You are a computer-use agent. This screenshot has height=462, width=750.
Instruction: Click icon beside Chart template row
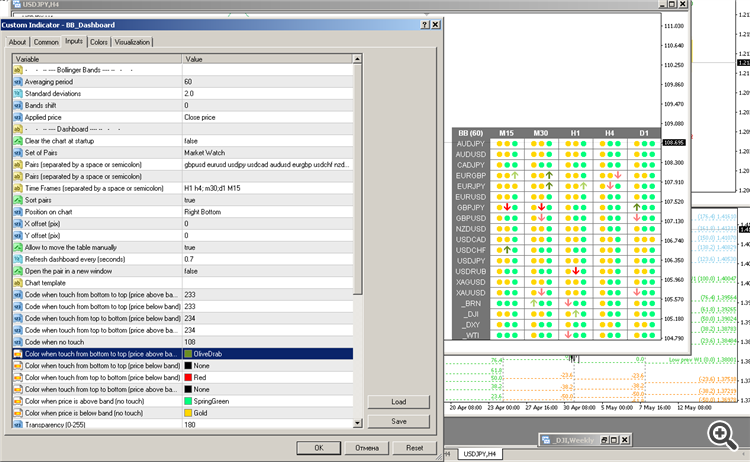[x=18, y=283]
